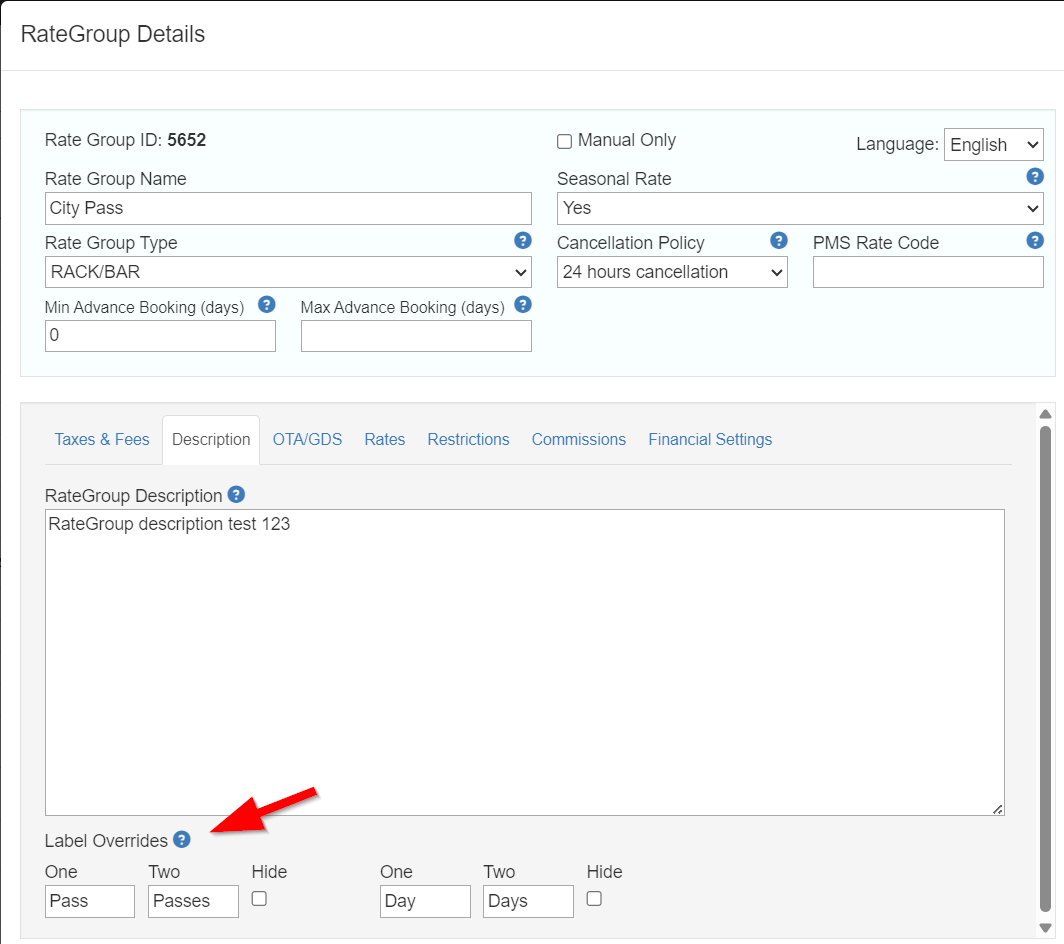Click PMS Rate Code help icon
Screen dimensions: 1064x944
pyautogui.click(x=1035, y=241)
